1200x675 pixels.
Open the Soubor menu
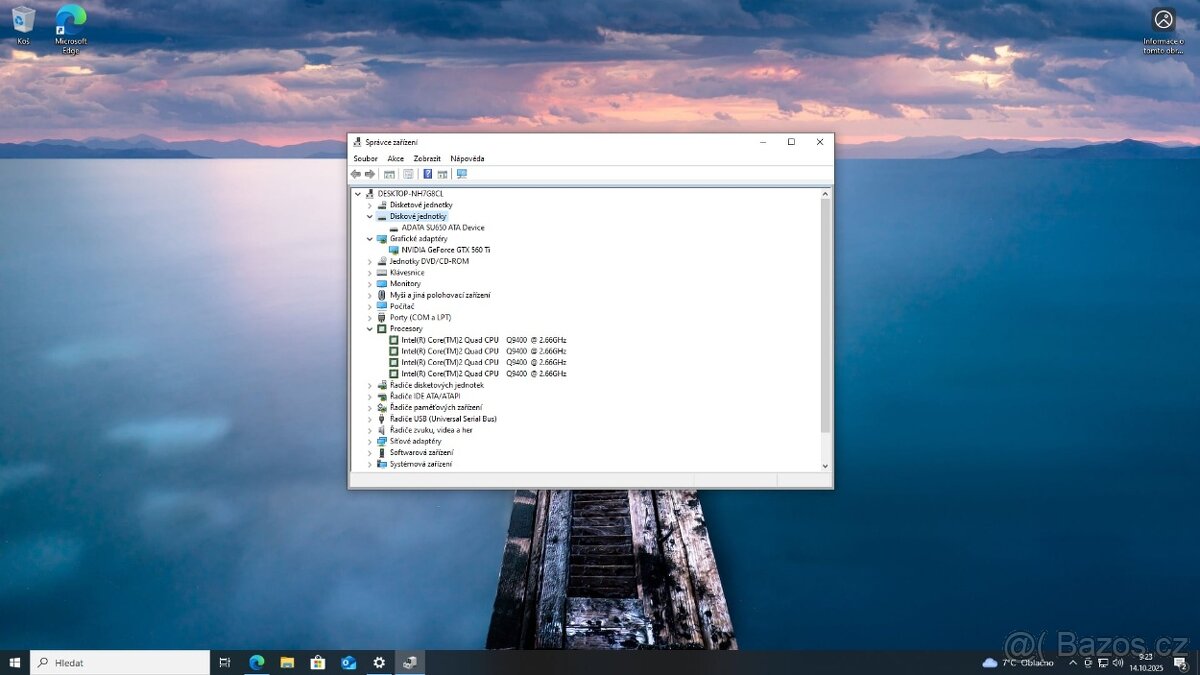tap(365, 158)
